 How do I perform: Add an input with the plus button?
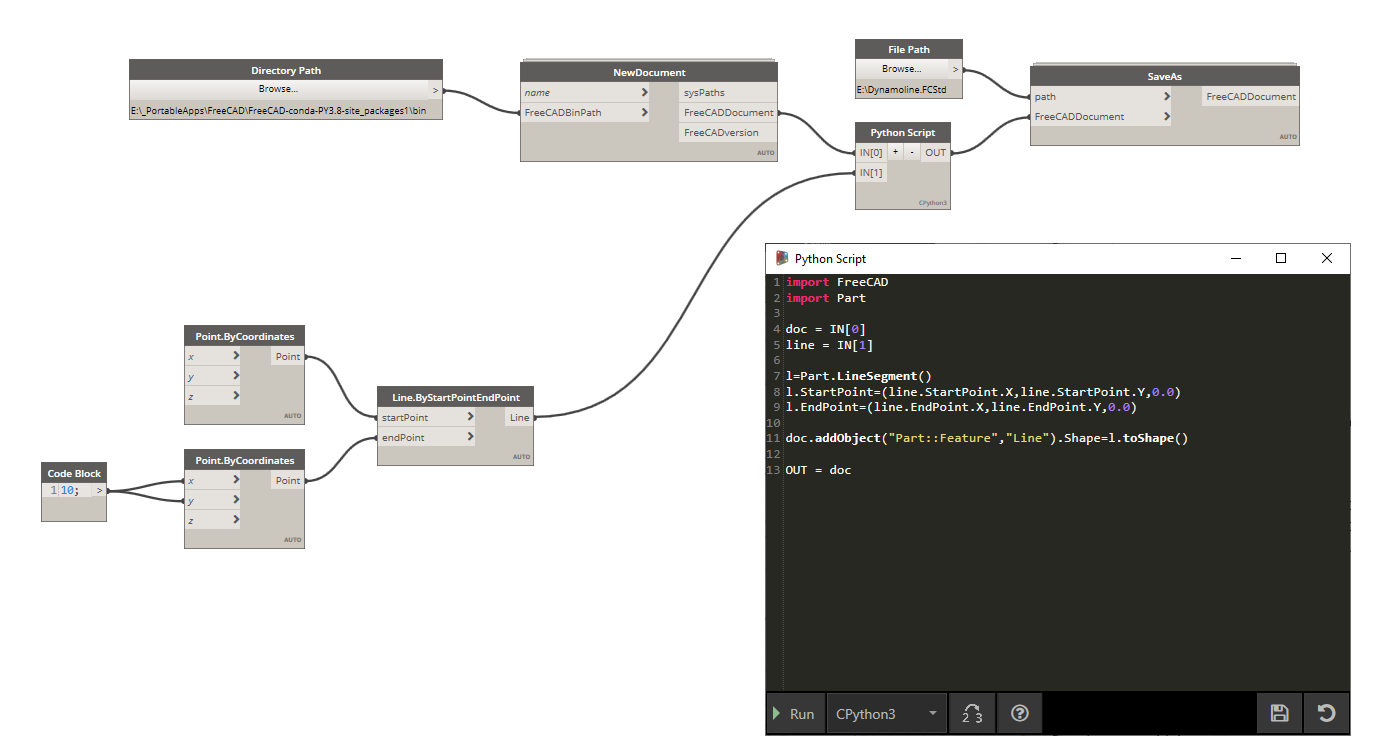tap(895, 152)
